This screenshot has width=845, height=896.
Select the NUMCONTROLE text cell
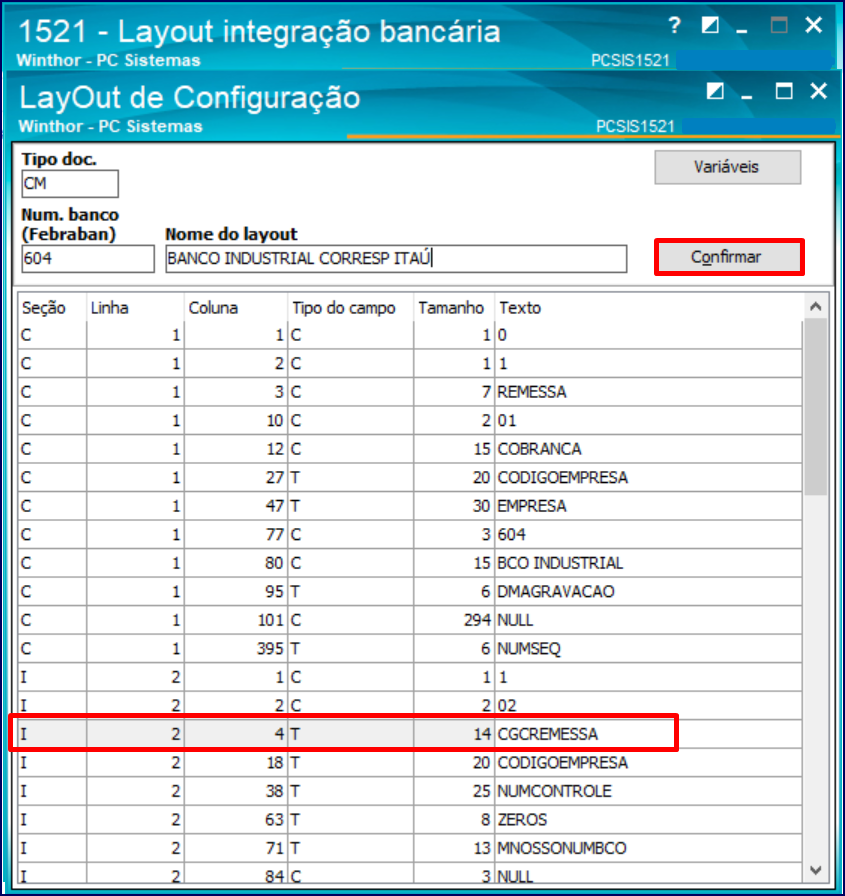point(648,791)
